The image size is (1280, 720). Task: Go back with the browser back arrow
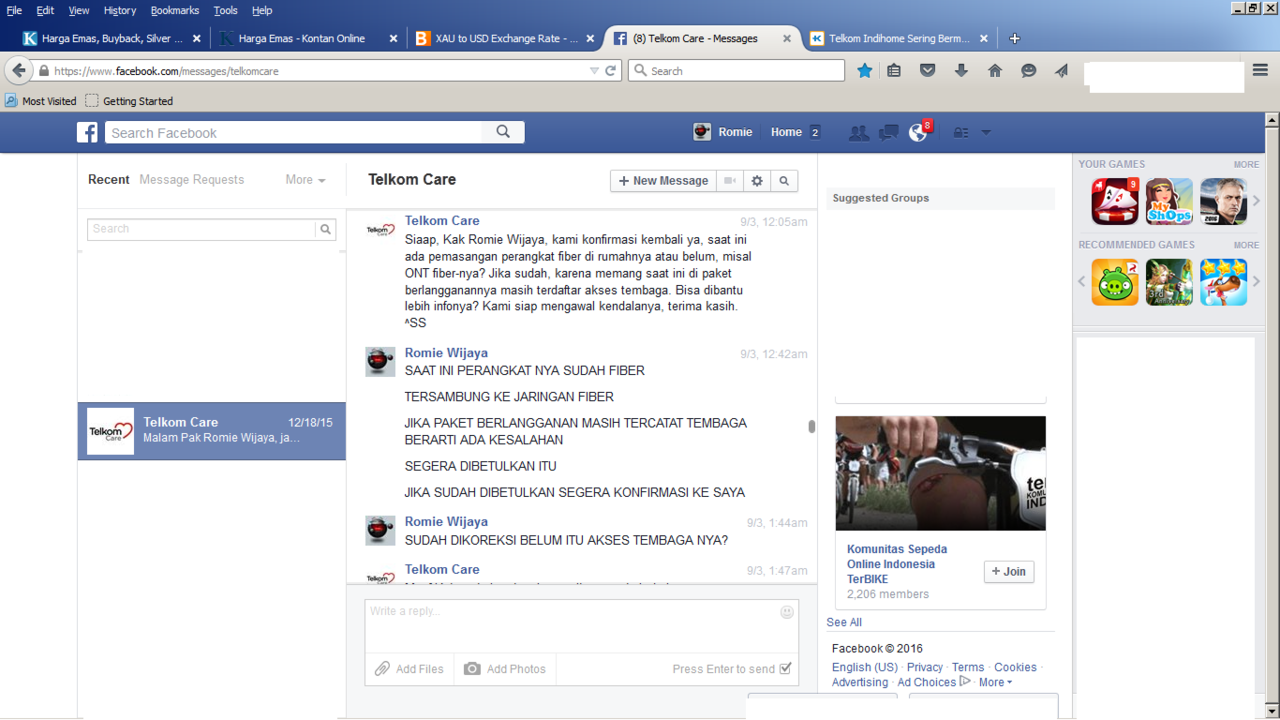click(x=18, y=71)
